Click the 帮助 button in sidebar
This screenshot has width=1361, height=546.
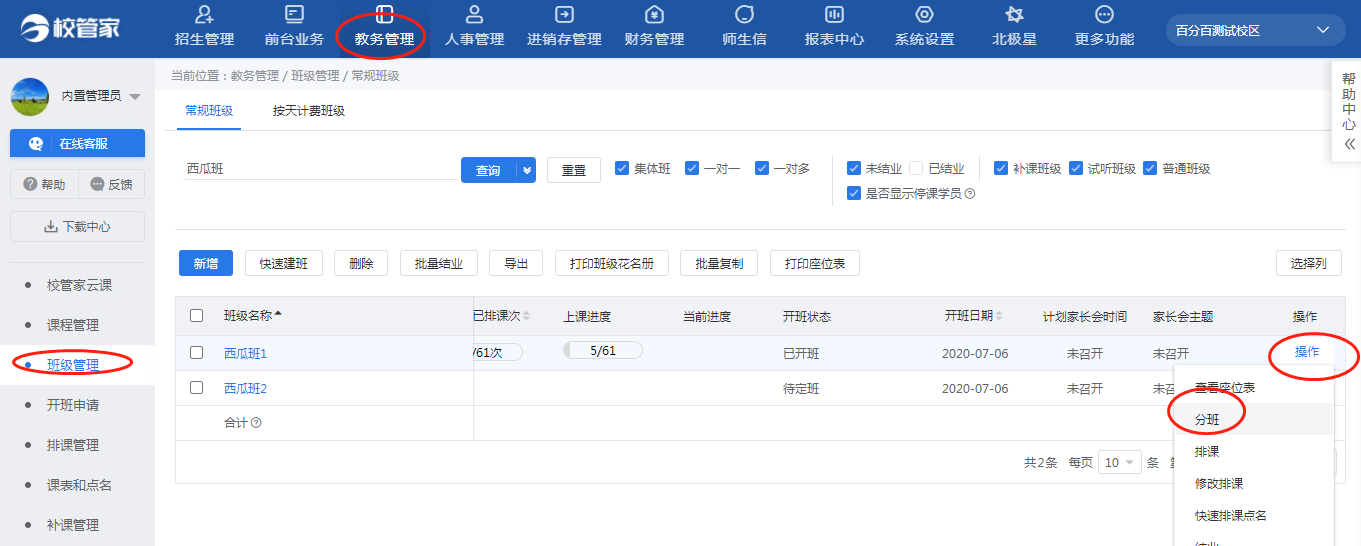pos(44,184)
